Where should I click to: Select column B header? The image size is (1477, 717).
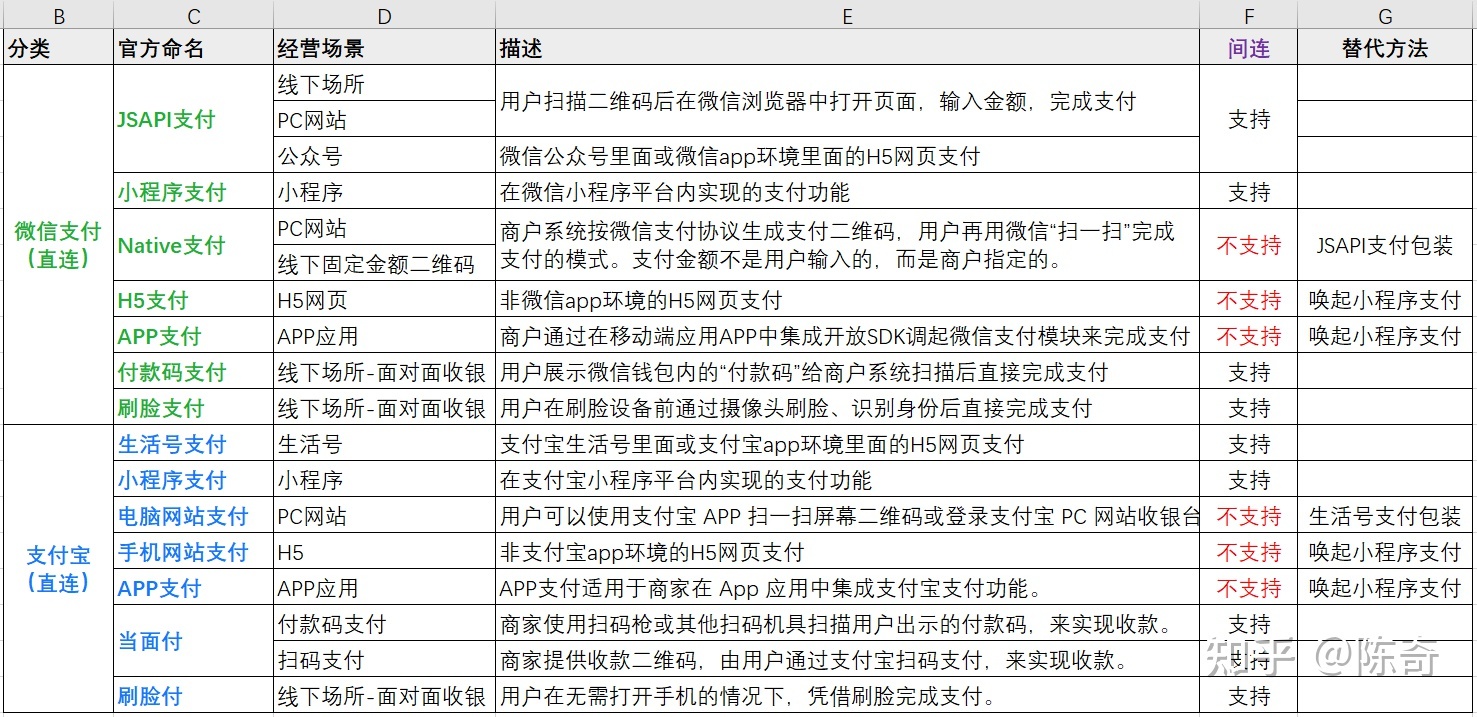(x=57, y=16)
